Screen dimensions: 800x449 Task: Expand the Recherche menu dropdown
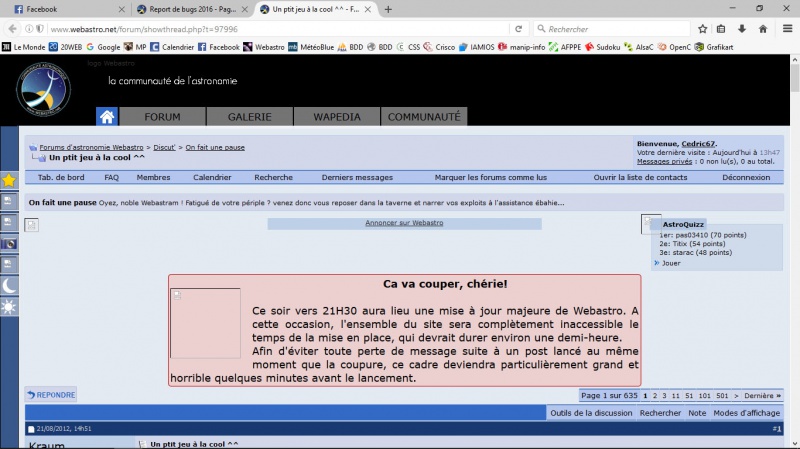click(x=273, y=178)
